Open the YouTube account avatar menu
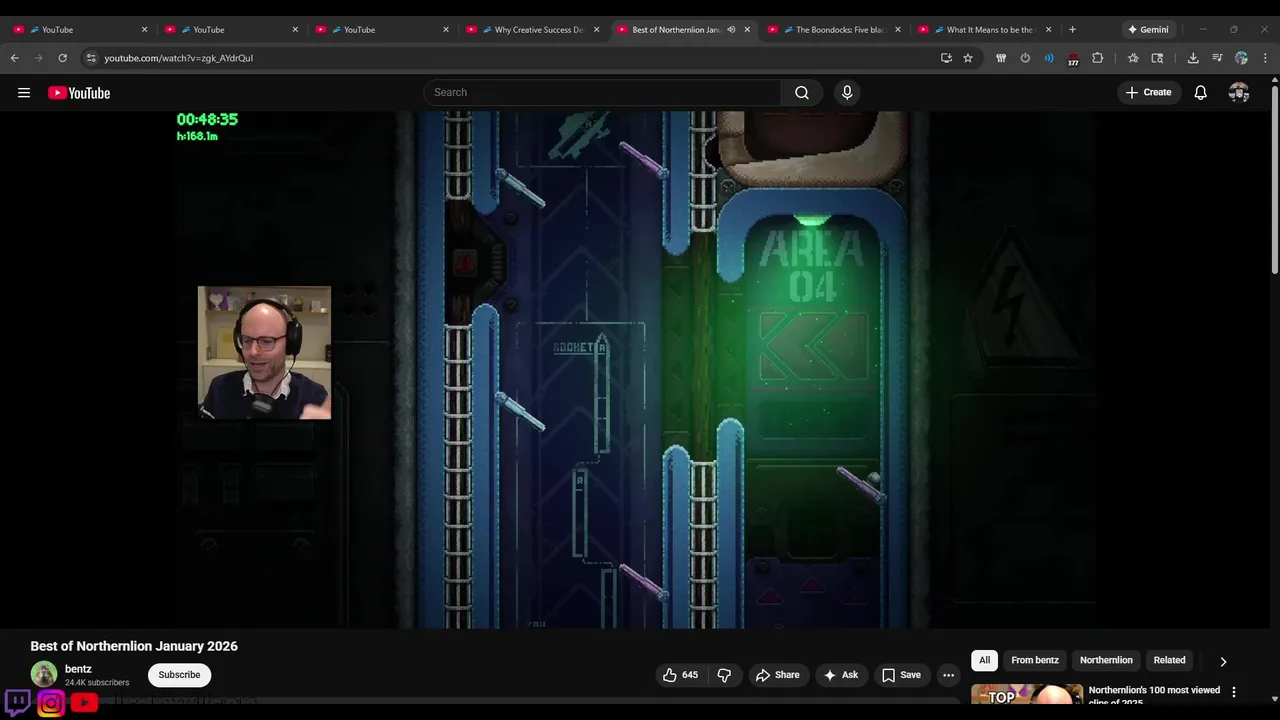 pyautogui.click(x=1239, y=93)
